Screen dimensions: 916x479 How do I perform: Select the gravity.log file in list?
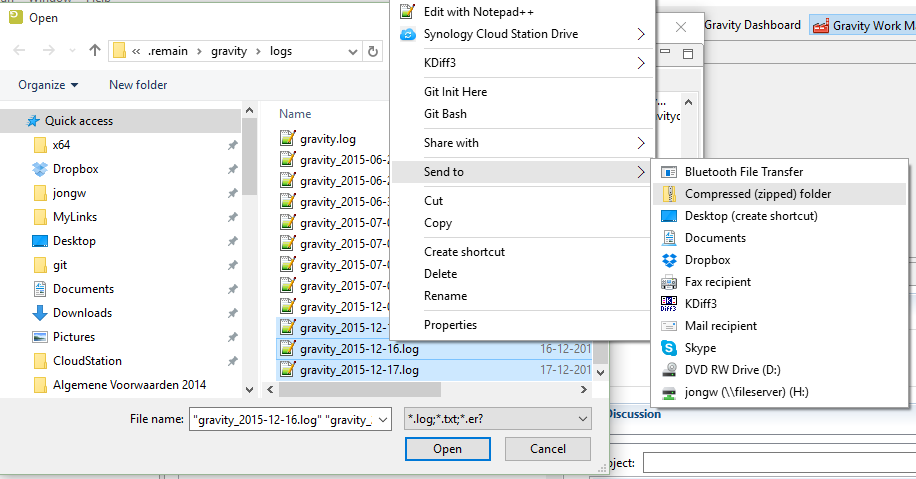pyautogui.click(x=327, y=139)
